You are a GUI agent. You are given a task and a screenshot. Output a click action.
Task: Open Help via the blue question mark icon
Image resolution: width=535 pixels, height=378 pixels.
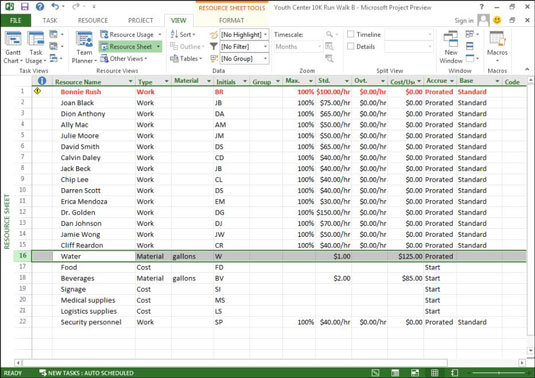tap(40, 6)
